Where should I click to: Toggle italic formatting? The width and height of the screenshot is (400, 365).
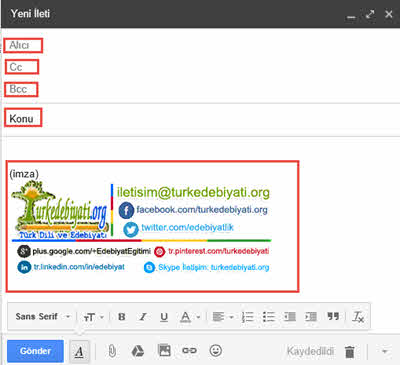tap(143, 317)
